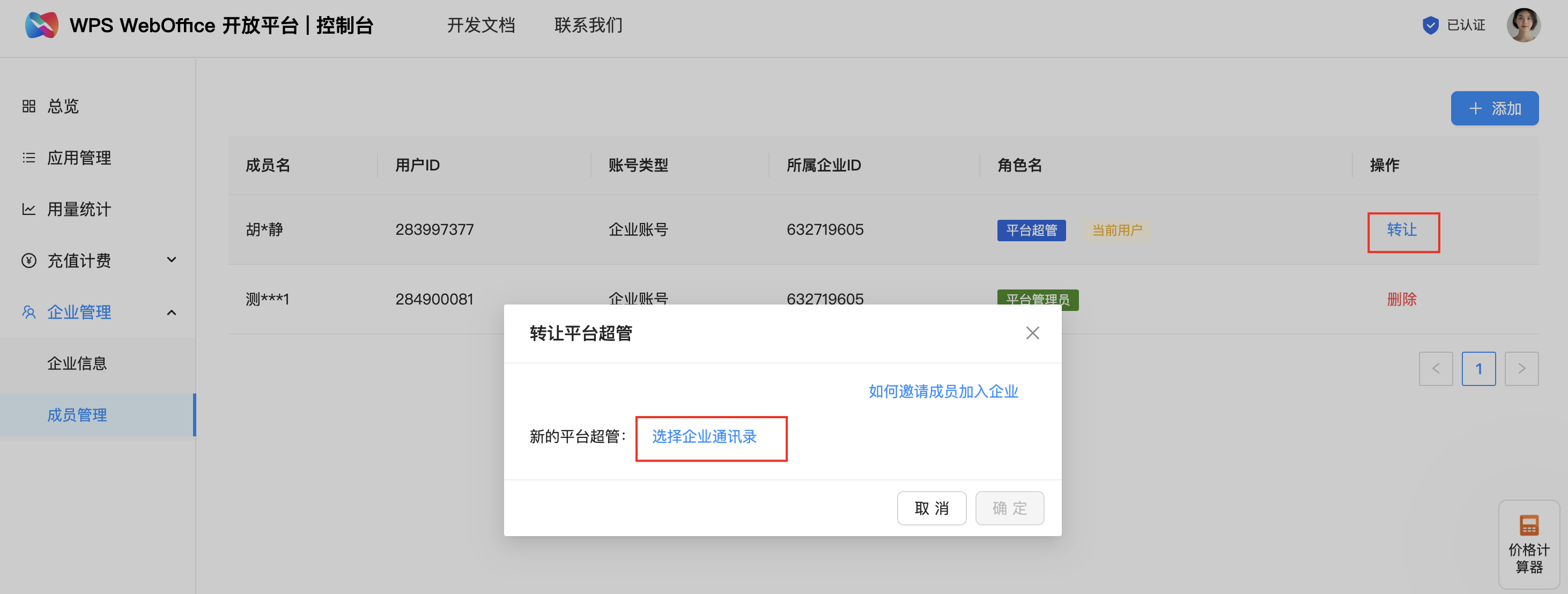Image resolution: width=1568 pixels, height=594 pixels.
Task: Open the 价格计算器 price calculator
Action: pos(1528,545)
